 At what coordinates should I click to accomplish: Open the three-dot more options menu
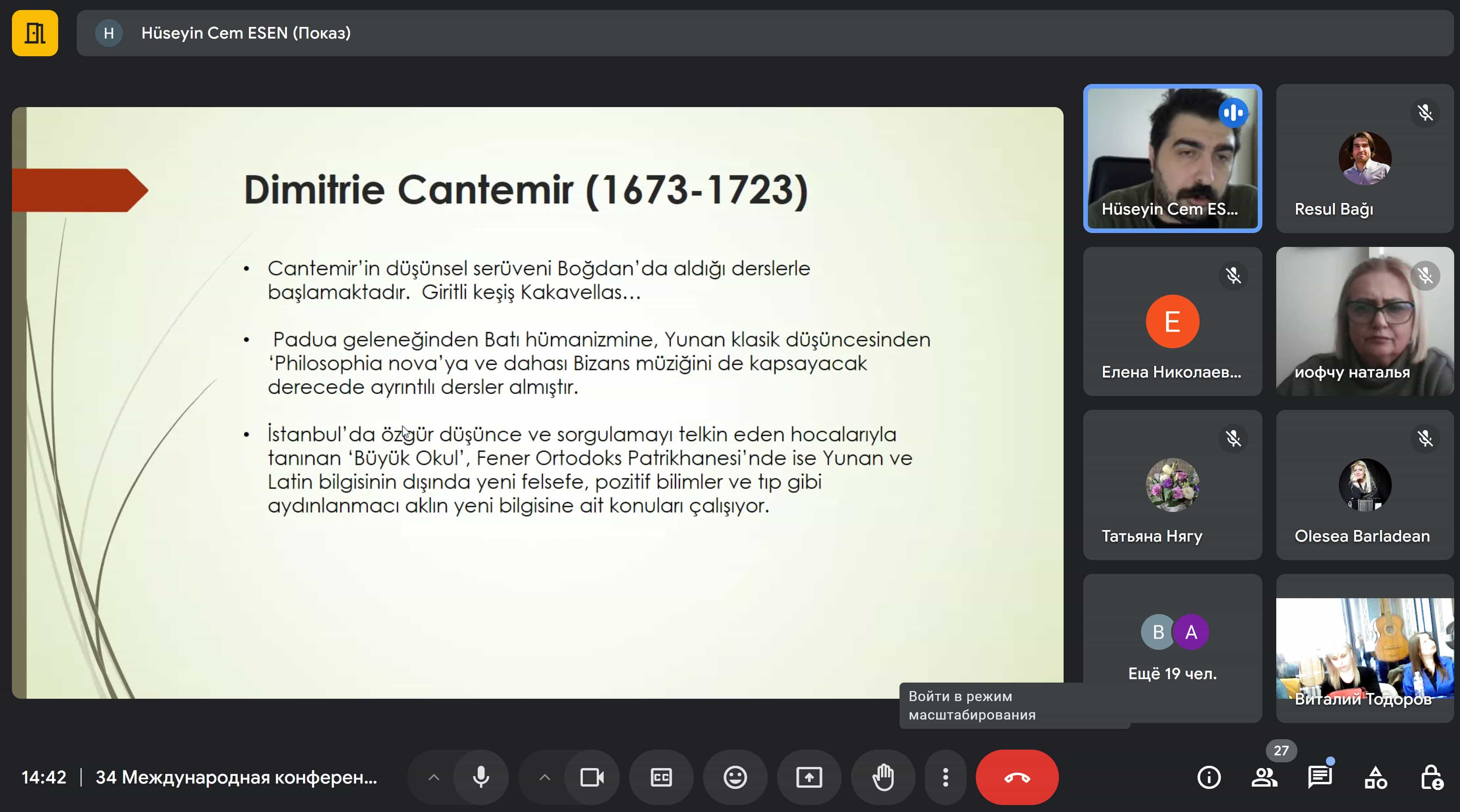[945, 777]
